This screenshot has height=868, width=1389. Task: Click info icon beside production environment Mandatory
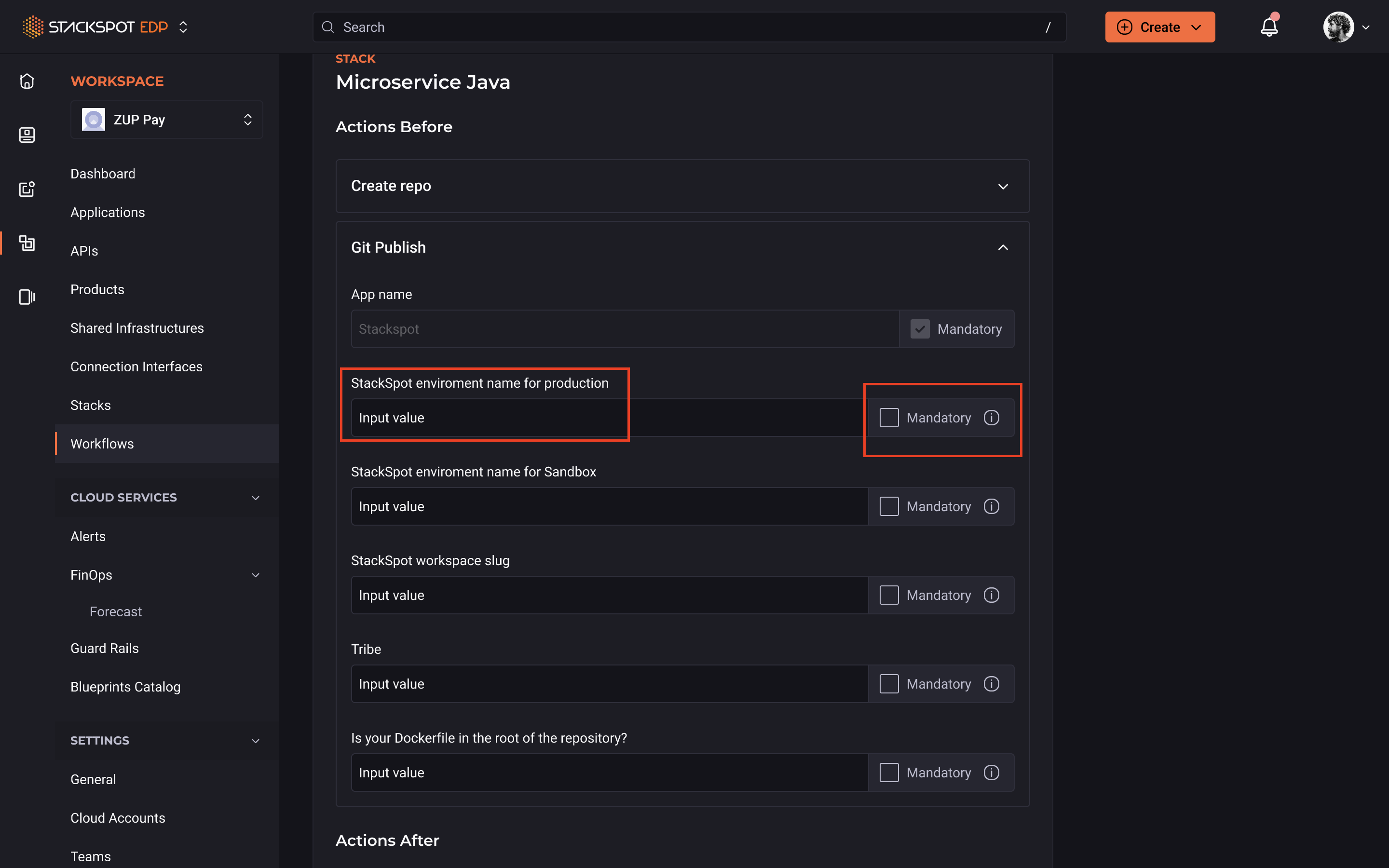pyautogui.click(x=991, y=417)
